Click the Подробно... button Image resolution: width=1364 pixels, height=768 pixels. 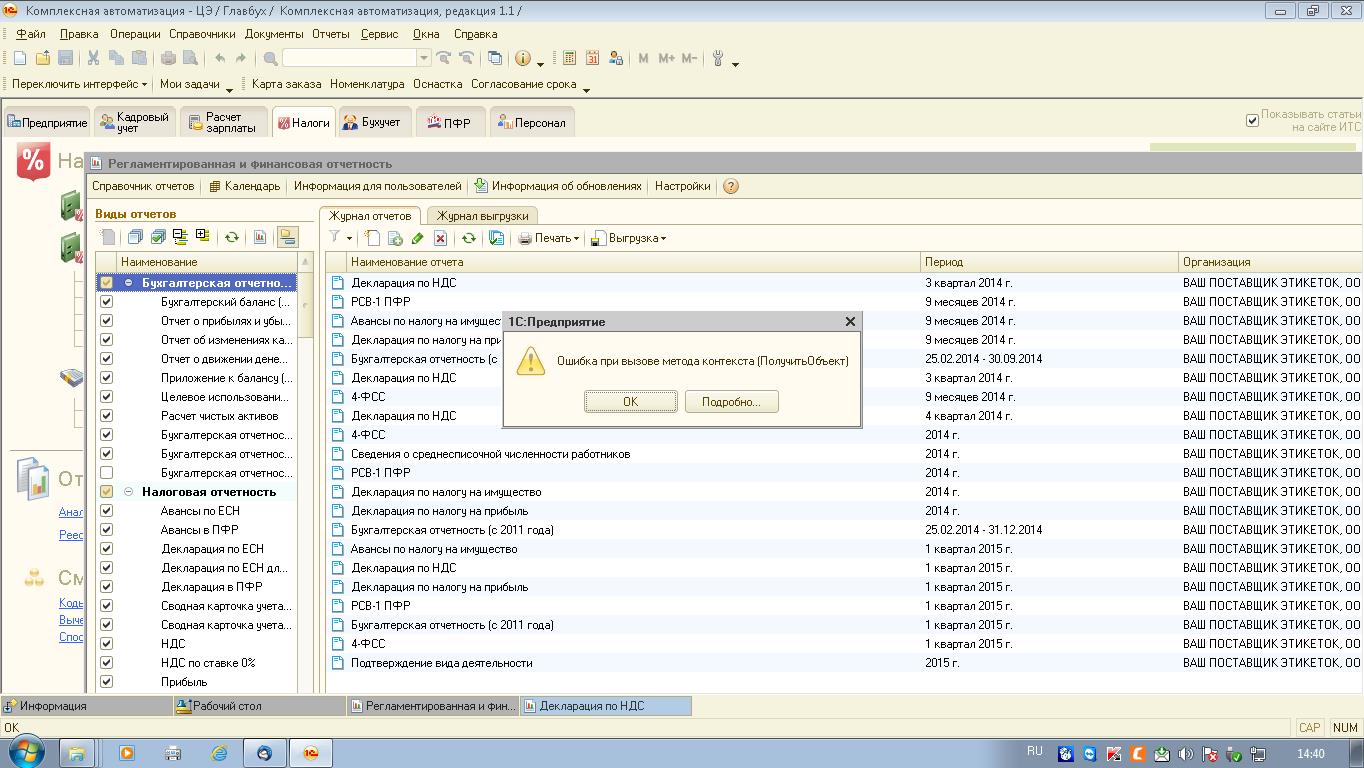click(731, 402)
